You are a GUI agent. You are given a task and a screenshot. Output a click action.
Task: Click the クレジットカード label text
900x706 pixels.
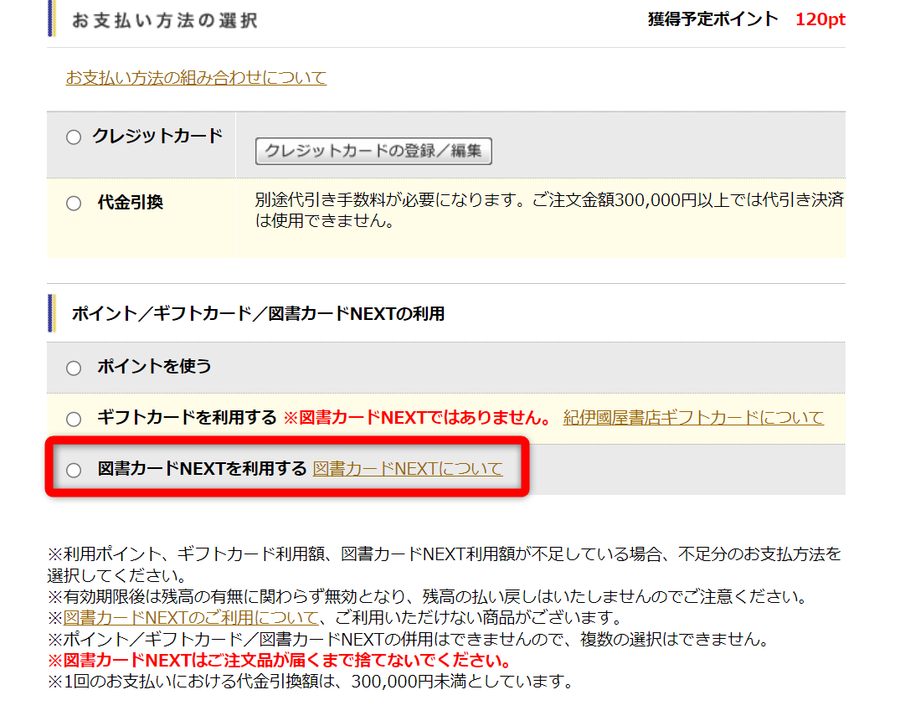[x=157, y=136]
